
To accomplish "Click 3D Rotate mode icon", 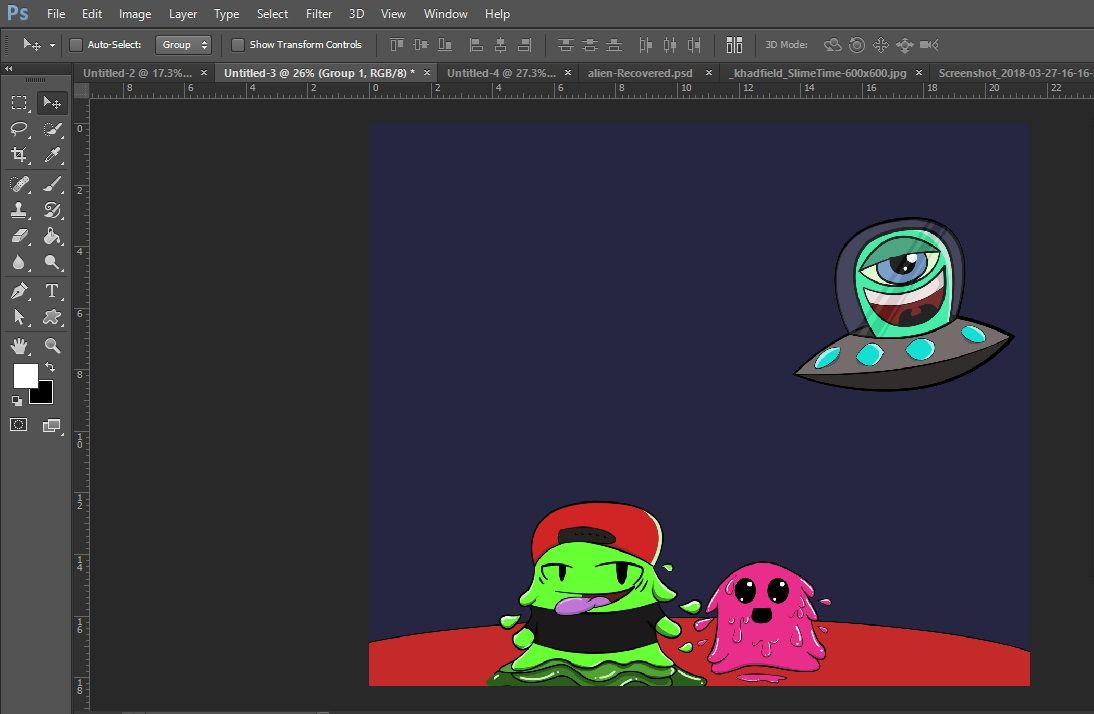I will coord(832,45).
